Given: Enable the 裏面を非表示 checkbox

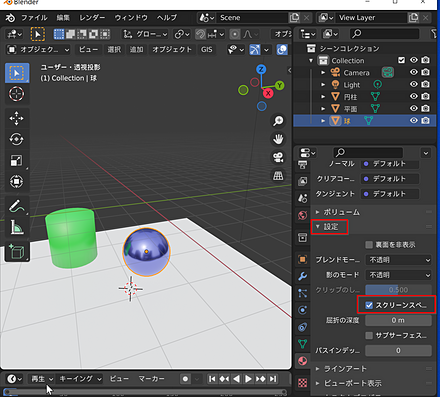Looking at the screenshot, I should point(369,245).
